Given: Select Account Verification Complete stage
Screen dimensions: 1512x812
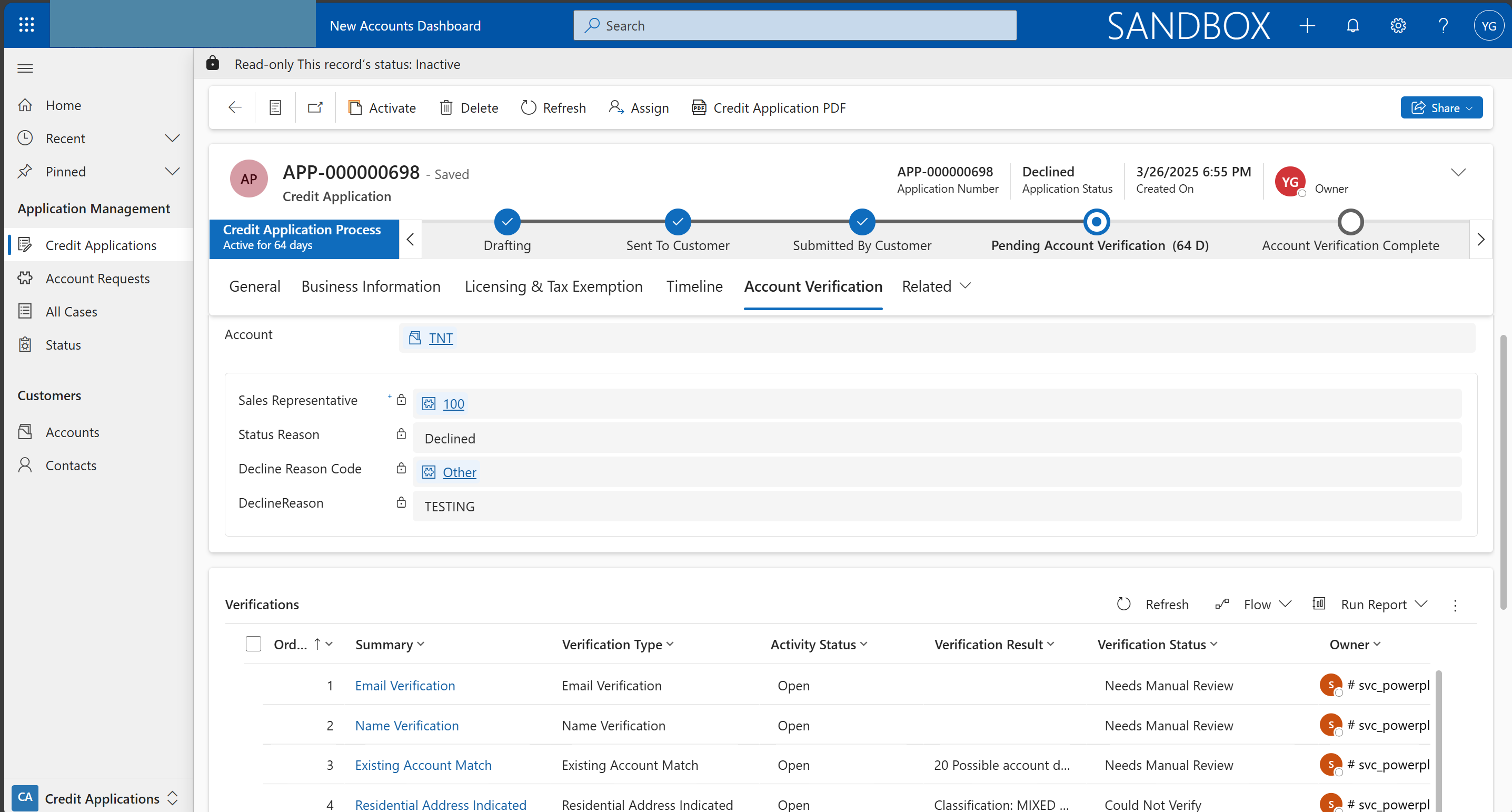Looking at the screenshot, I should (x=1350, y=222).
